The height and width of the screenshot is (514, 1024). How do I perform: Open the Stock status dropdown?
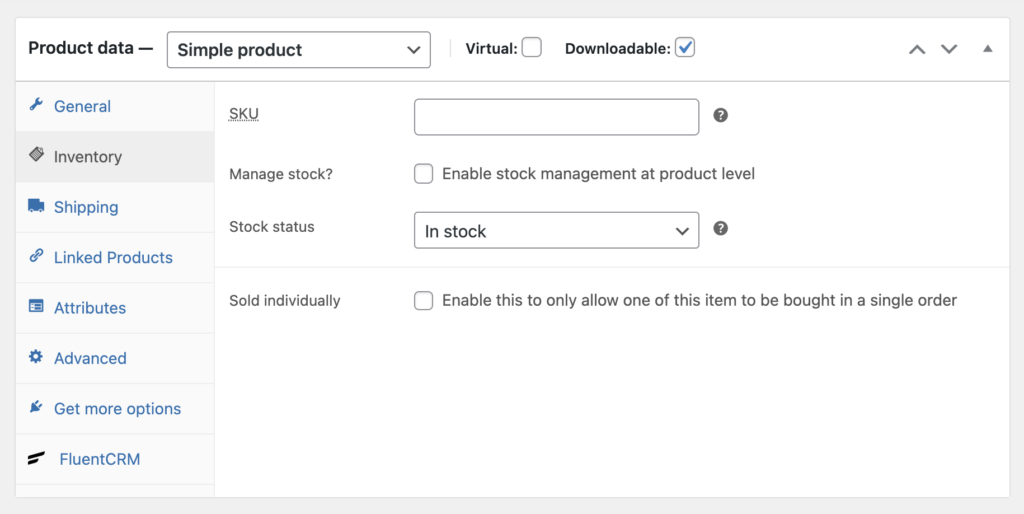(556, 231)
